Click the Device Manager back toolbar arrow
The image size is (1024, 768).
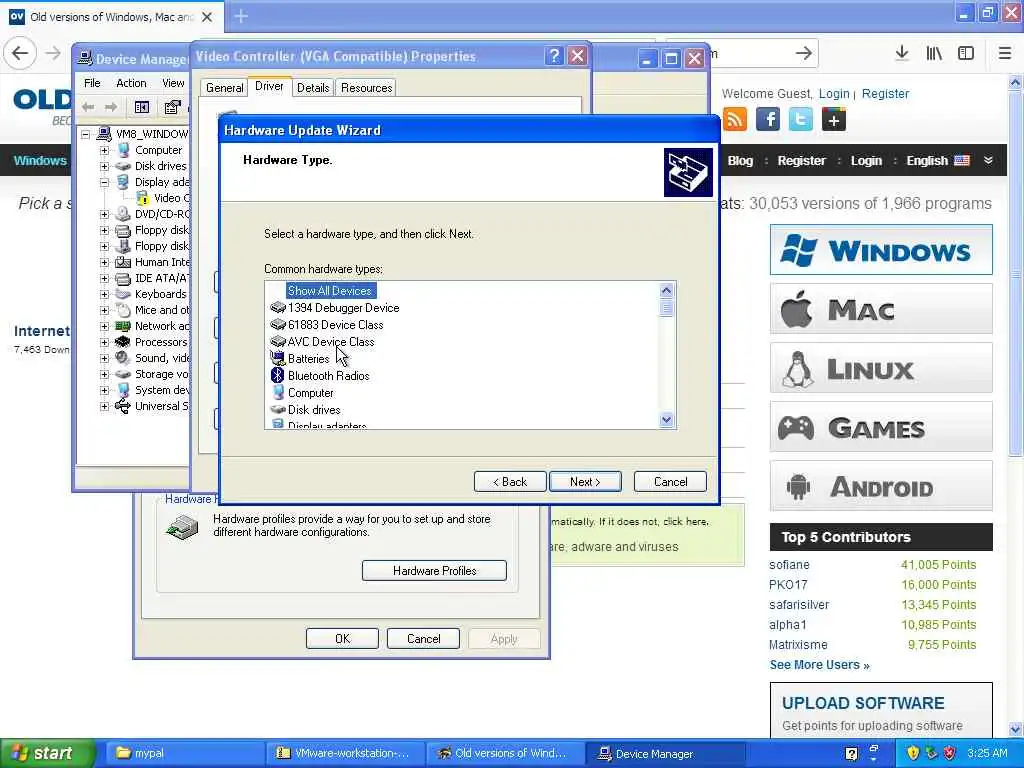pyautogui.click(x=88, y=107)
